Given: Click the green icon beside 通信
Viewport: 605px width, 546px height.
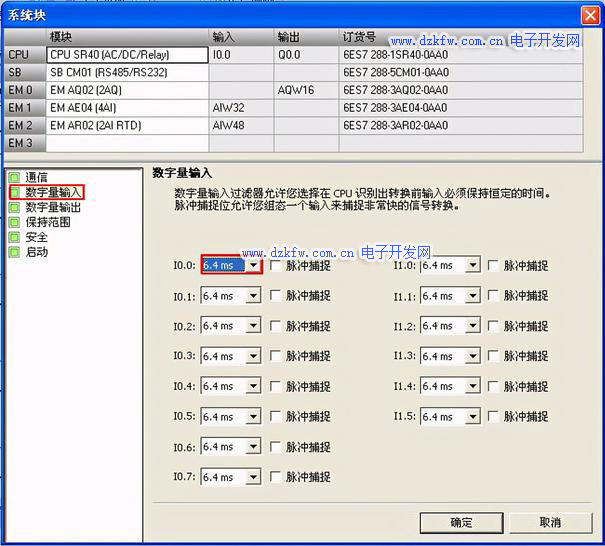Looking at the screenshot, I should click(14, 177).
